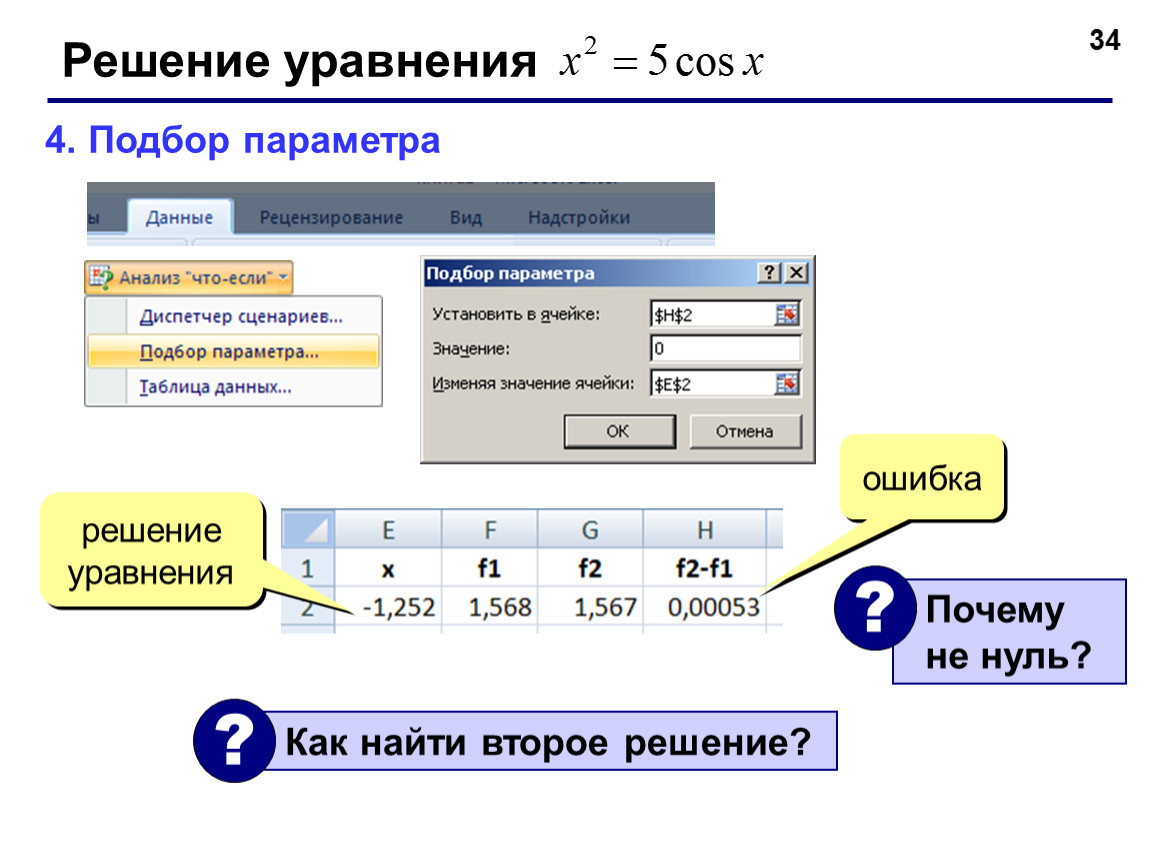Click range selector icon beside $H$2
The height and width of the screenshot is (864, 1150).
787,315
